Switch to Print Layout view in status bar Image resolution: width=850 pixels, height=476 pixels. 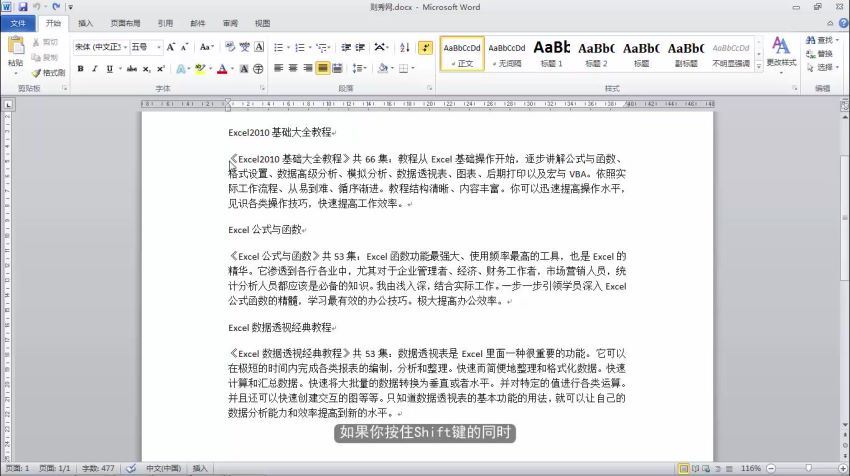coord(684,468)
